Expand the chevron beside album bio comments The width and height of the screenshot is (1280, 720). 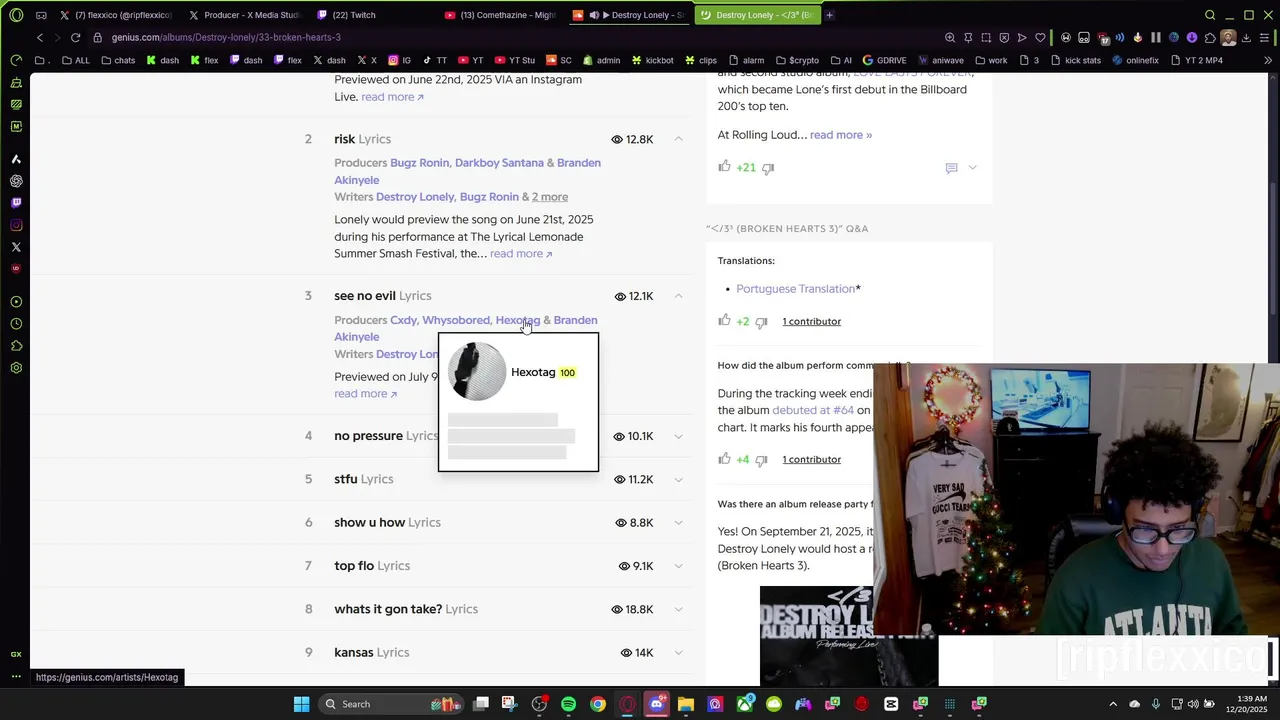[972, 168]
